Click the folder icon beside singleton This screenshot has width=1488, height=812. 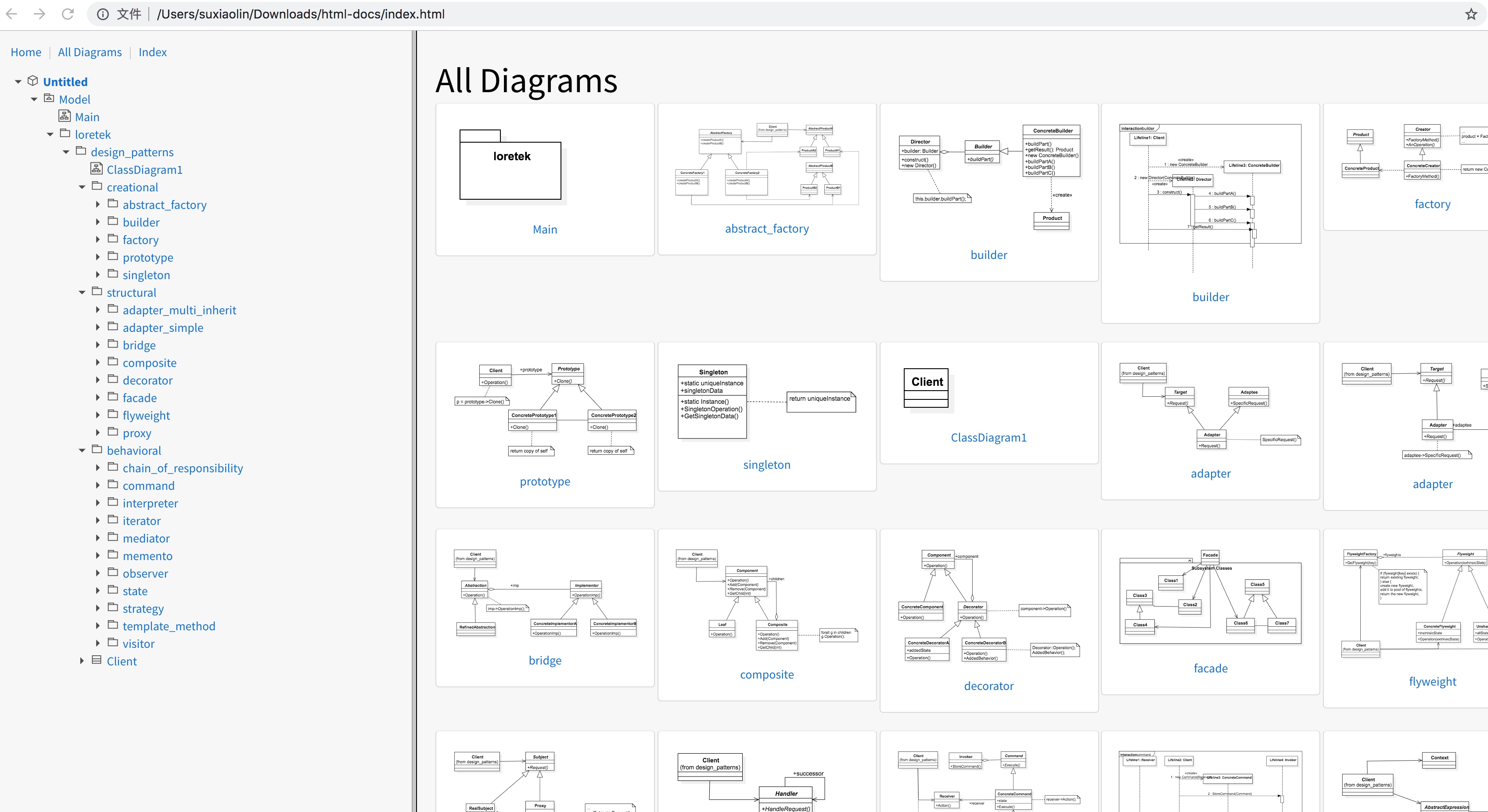click(x=113, y=274)
